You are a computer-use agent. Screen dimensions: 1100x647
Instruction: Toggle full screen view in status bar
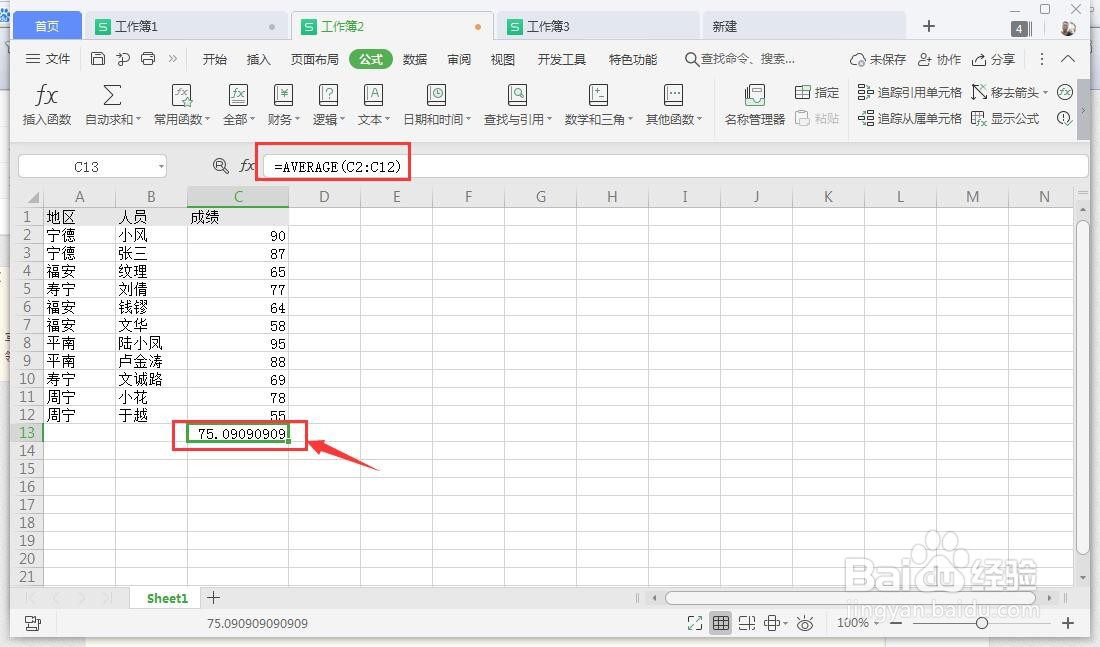[x=695, y=622]
